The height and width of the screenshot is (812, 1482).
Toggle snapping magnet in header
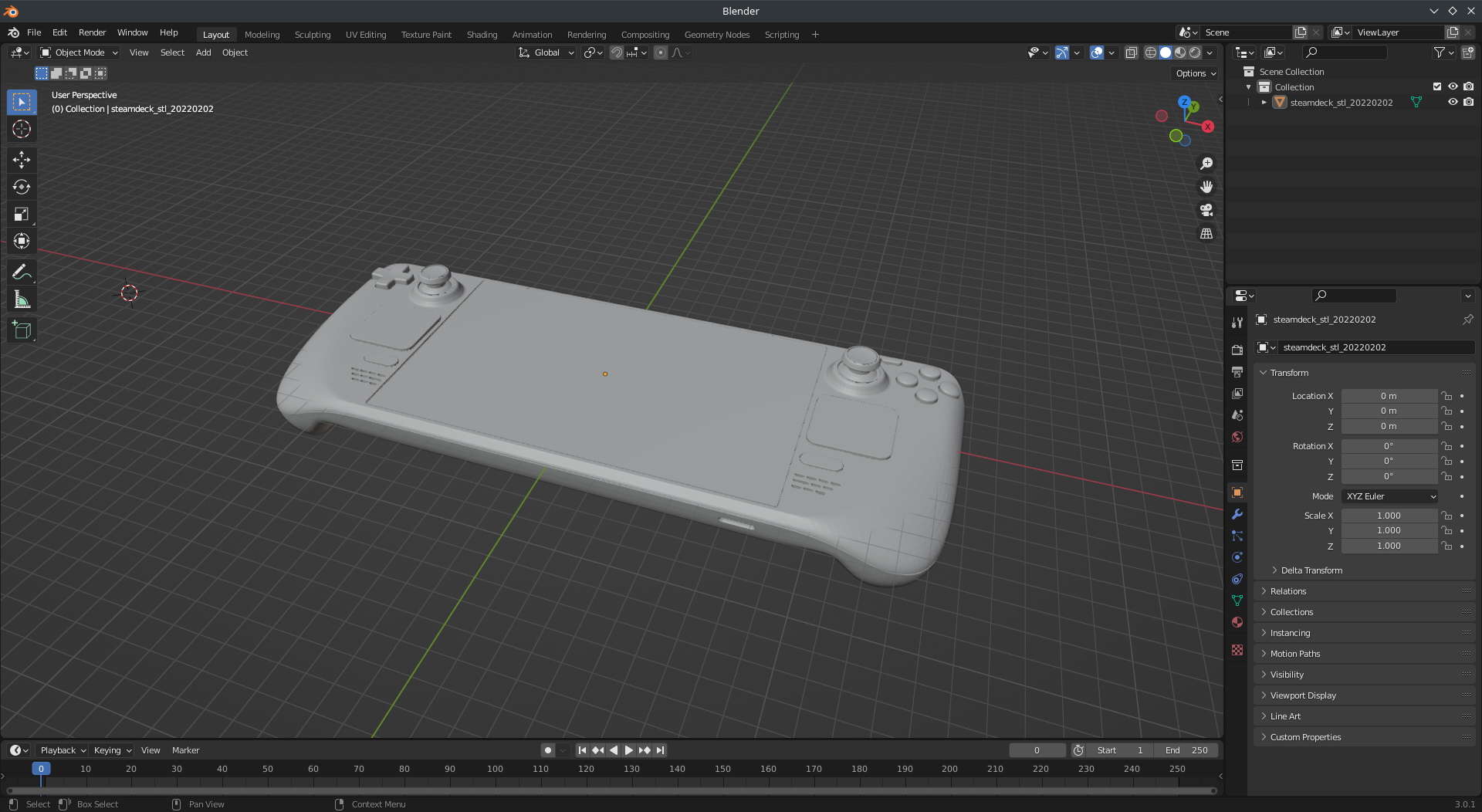click(617, 52)
